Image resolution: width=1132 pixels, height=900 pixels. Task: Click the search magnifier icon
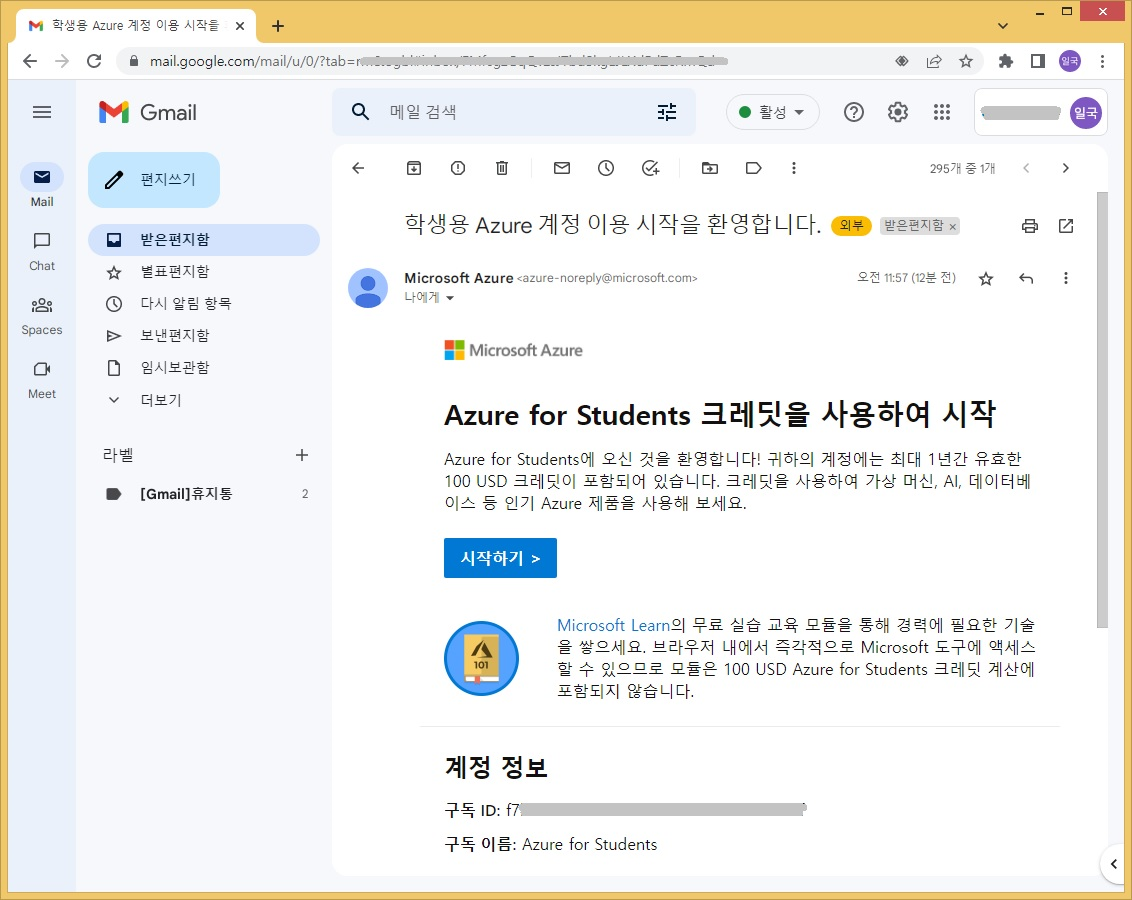pyautogui.click(x=360, y=112)
